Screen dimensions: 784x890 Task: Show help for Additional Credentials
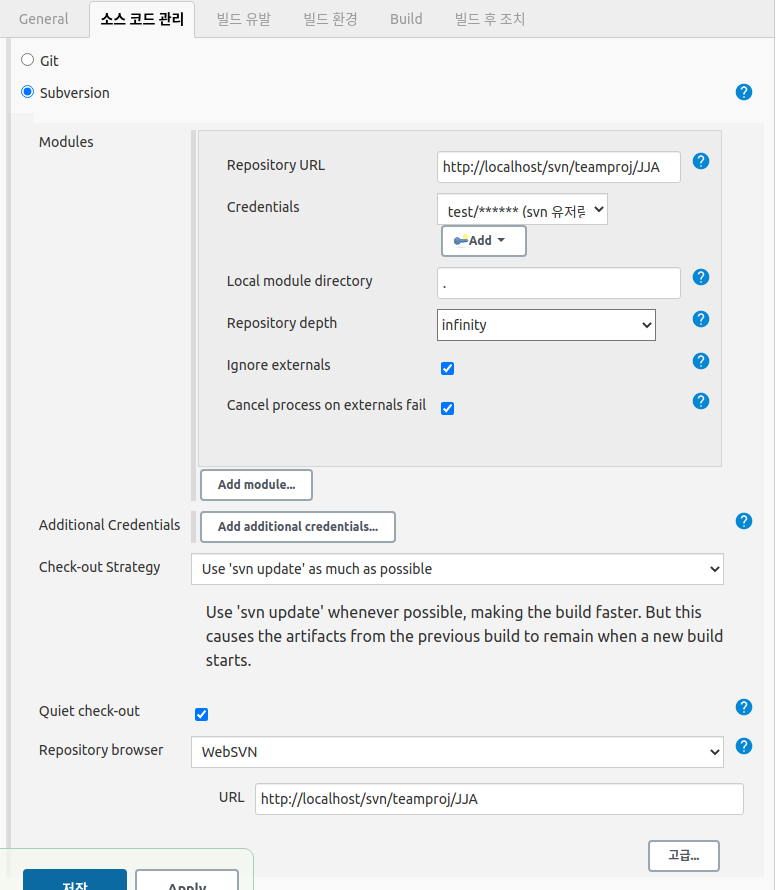tap(743, 521)
